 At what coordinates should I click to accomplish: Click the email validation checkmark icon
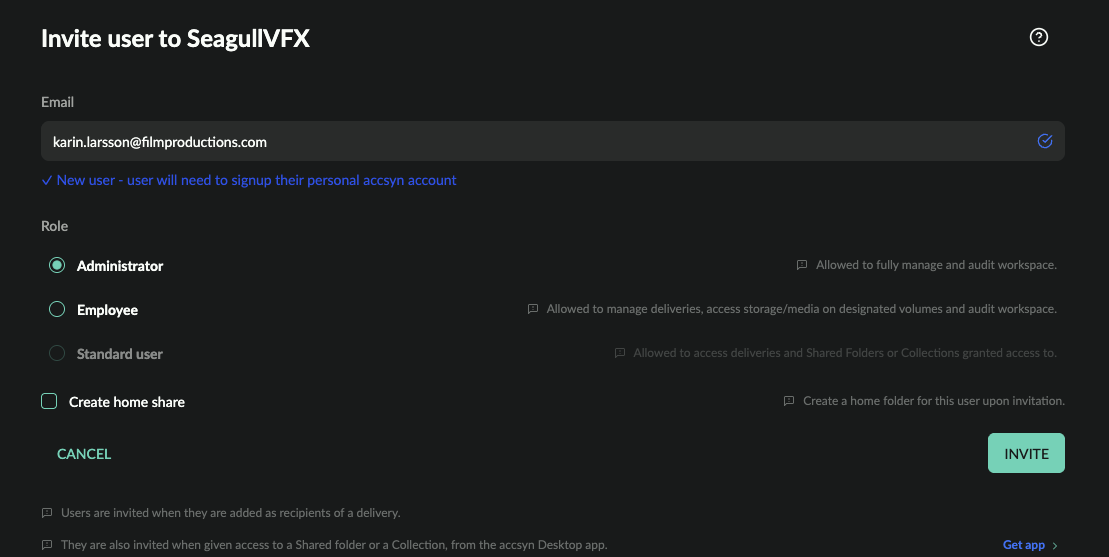pos(1045,141)
